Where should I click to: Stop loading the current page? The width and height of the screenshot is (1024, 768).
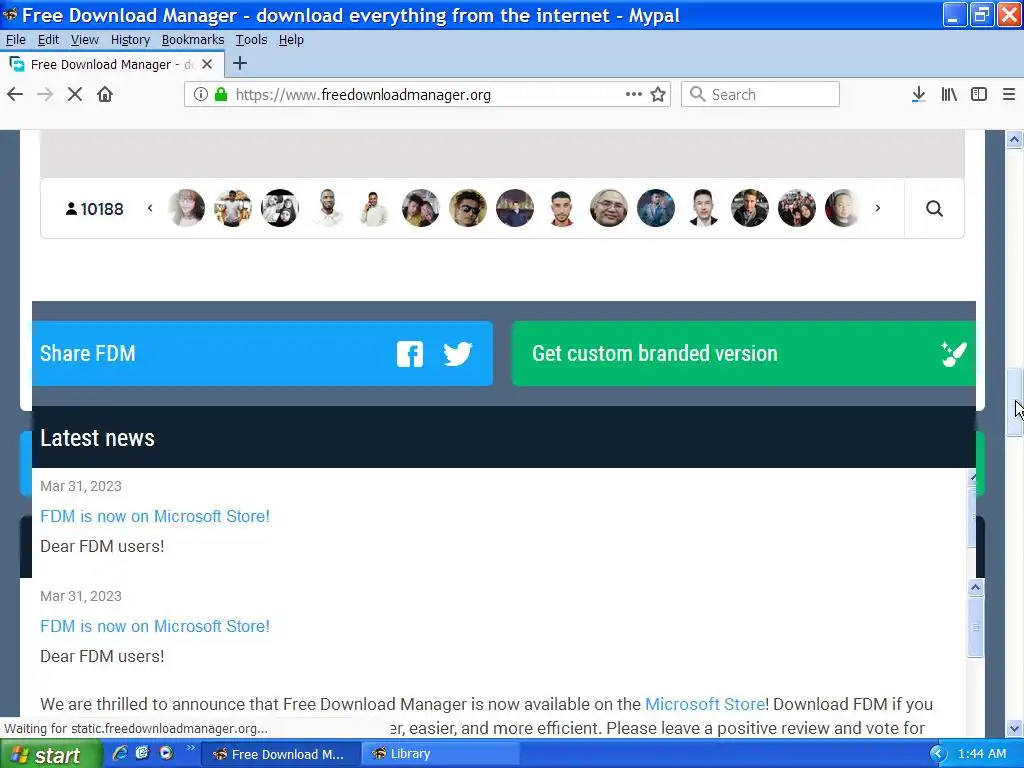coord(75,95)
